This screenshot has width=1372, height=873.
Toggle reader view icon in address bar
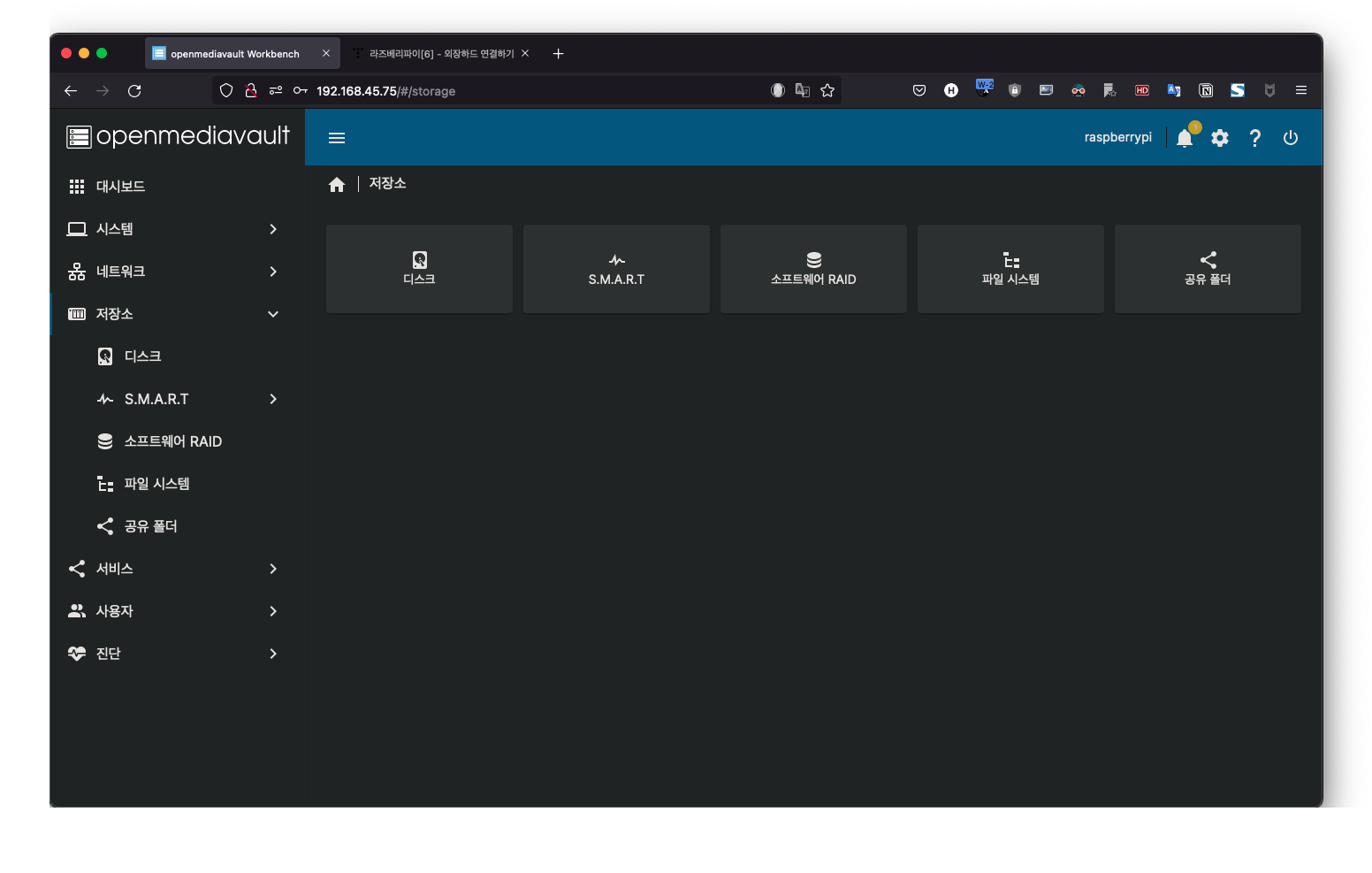(778, 90)
